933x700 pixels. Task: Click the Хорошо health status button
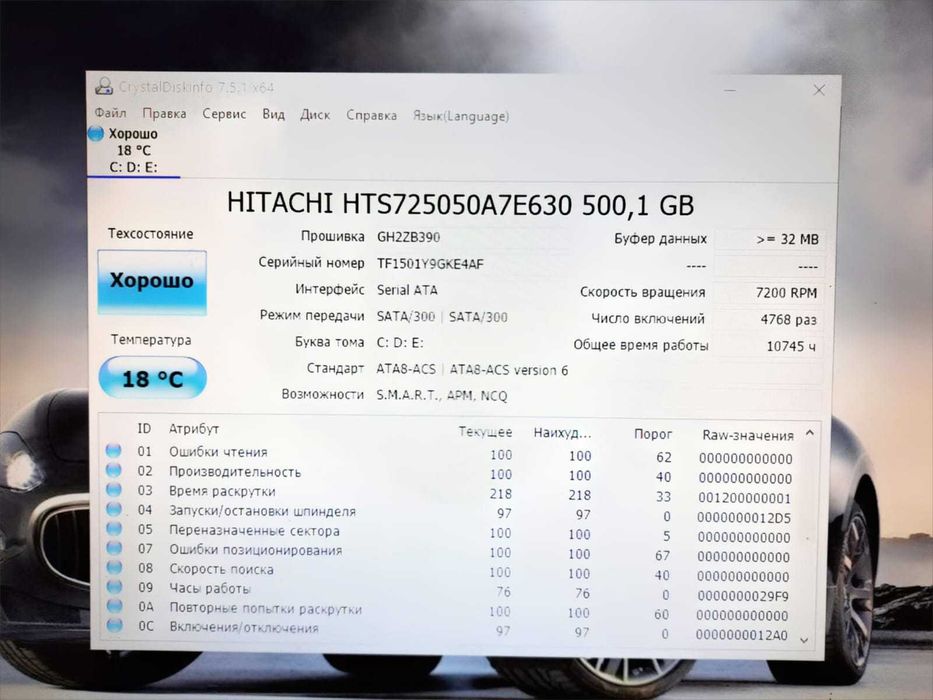(x=152, y=282)
